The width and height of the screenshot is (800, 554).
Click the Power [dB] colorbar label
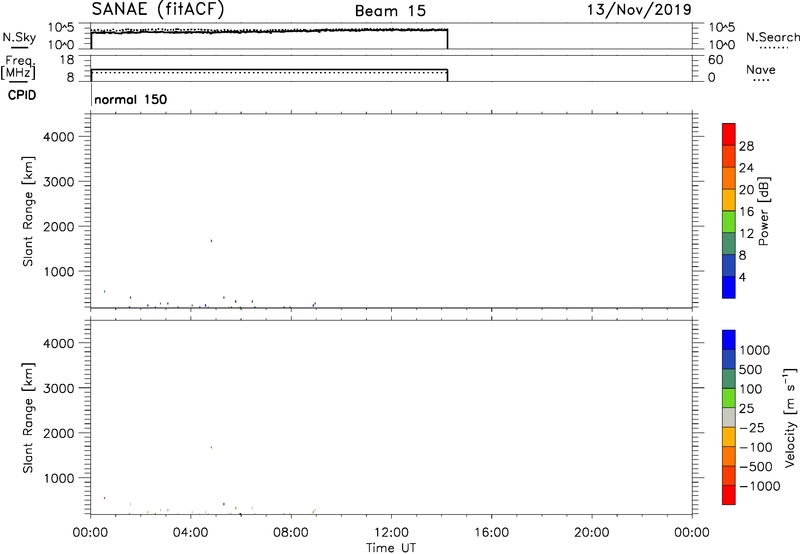point(763,211)
